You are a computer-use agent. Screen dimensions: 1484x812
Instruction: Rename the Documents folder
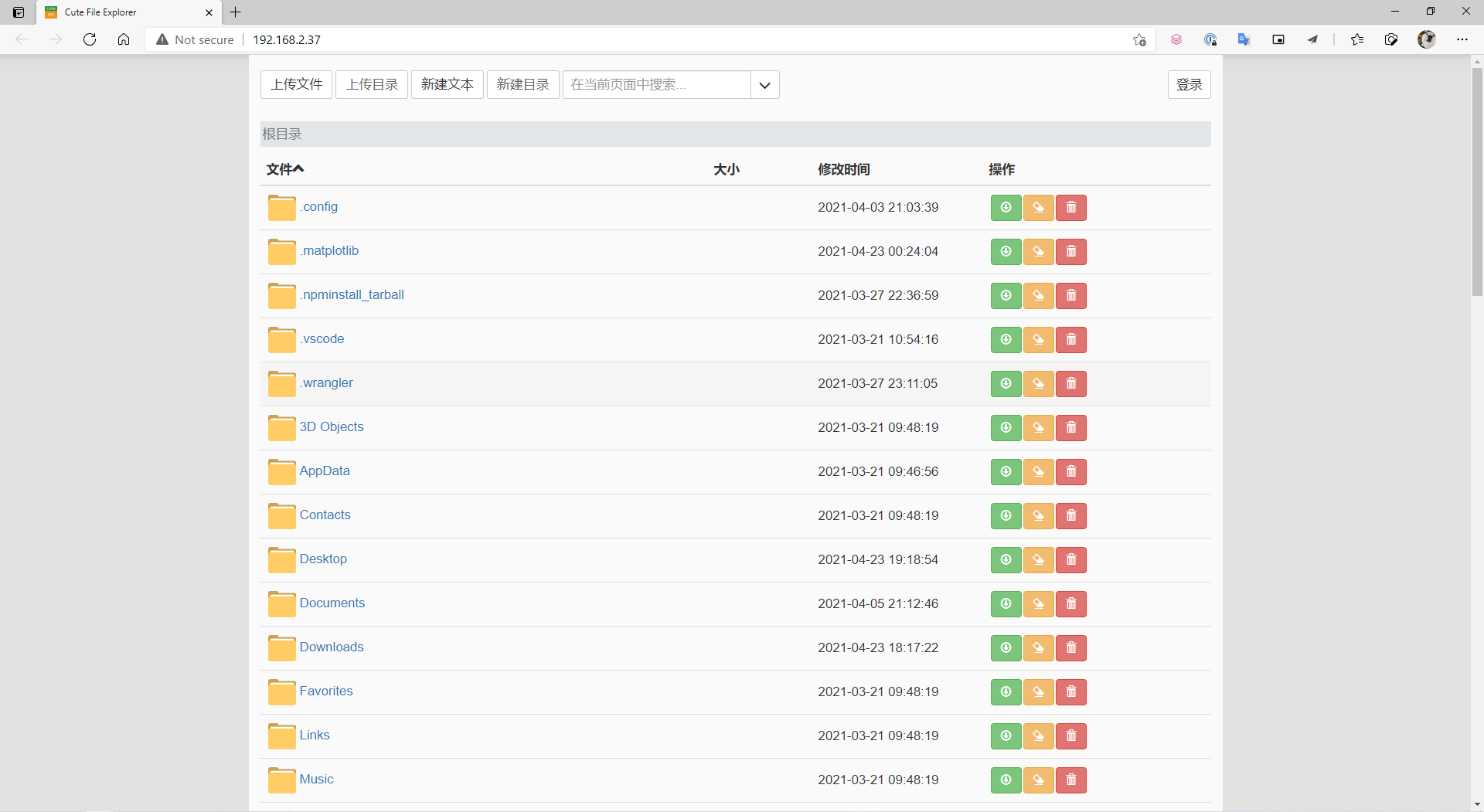click(x=1038, y=603)
